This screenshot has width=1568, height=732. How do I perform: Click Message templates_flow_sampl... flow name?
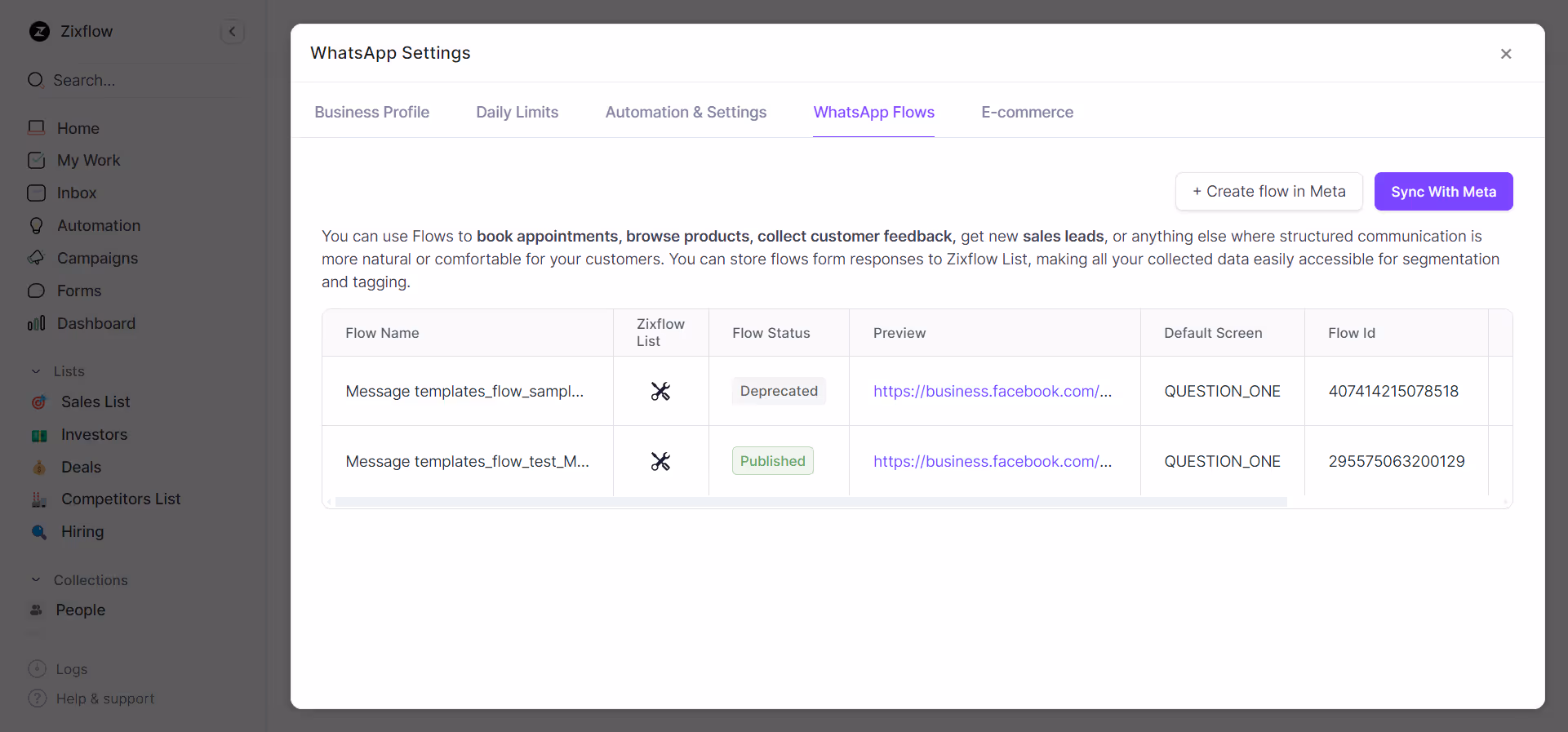coord(464,391)
